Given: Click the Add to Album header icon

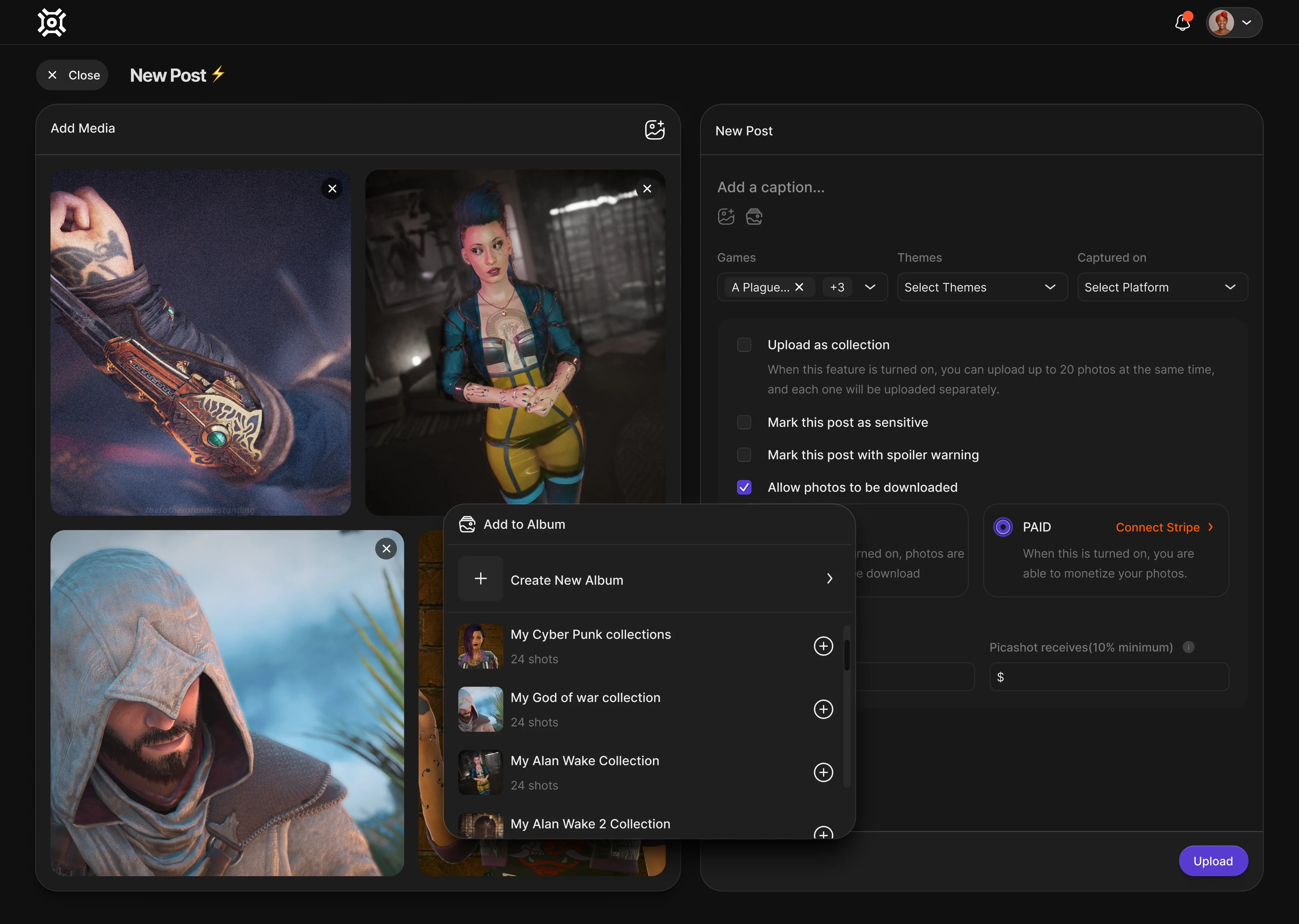Looking at the screenshot, I should [467, 525].
